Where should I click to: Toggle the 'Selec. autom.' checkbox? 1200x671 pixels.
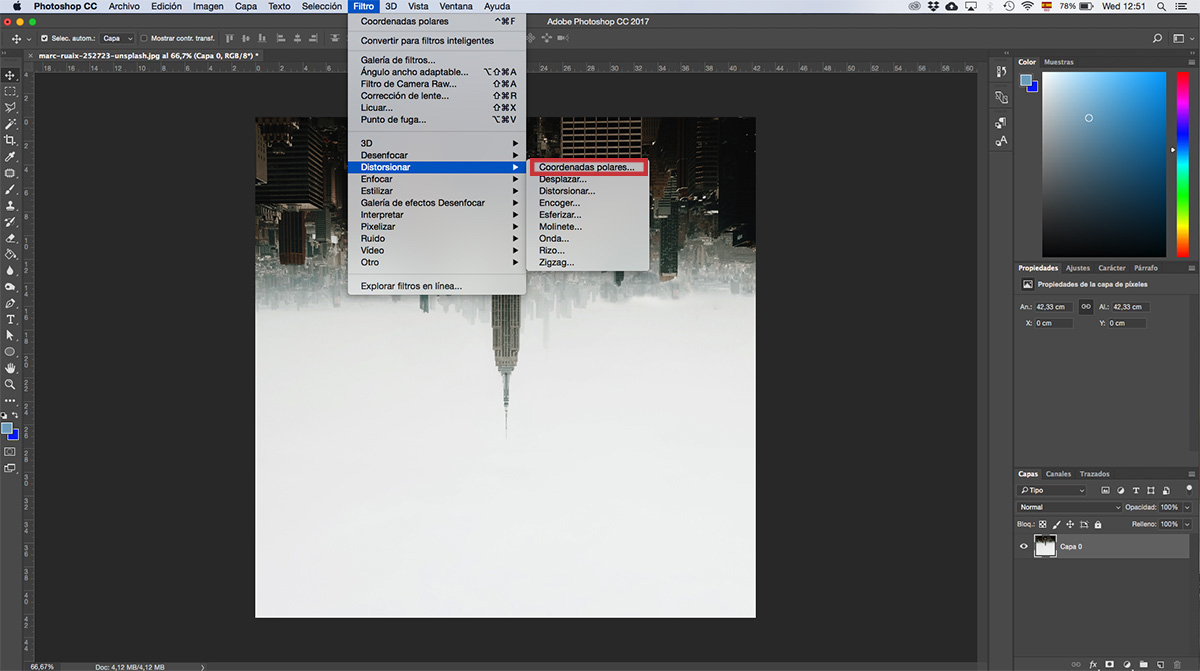pyautogui.click(x=44, y=38)
